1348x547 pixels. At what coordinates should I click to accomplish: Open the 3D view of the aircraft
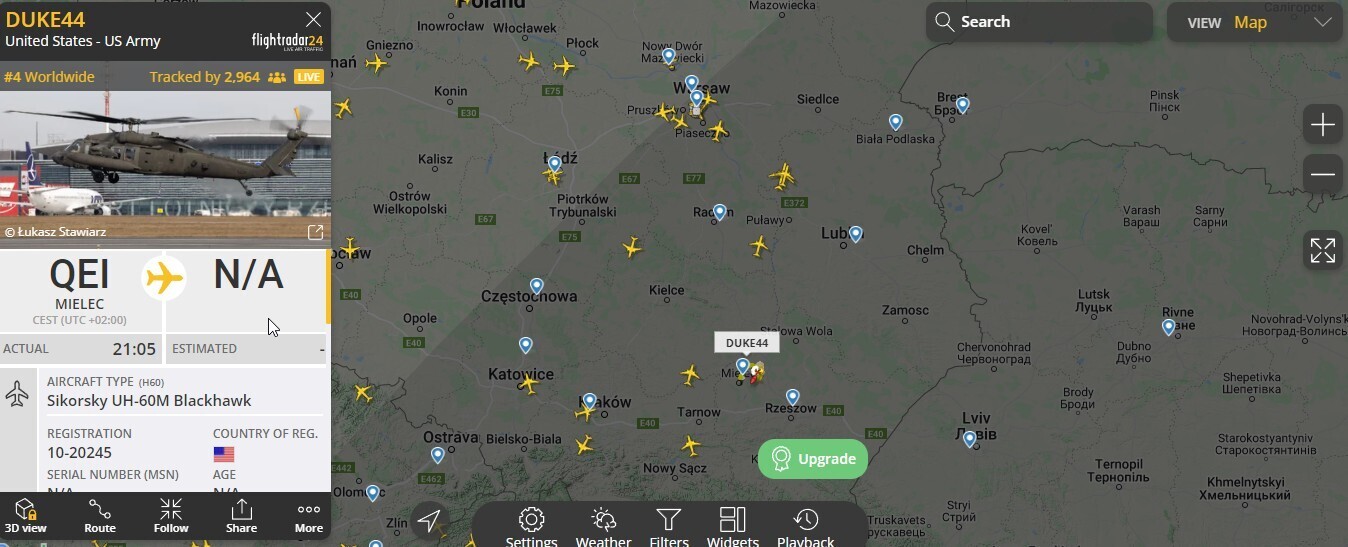[26, 516]
